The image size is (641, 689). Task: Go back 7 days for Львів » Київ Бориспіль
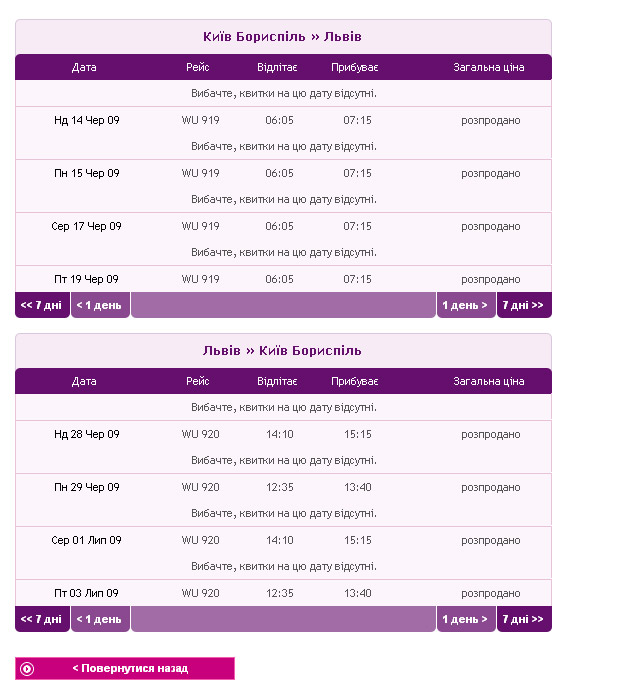tap(42, 619)
